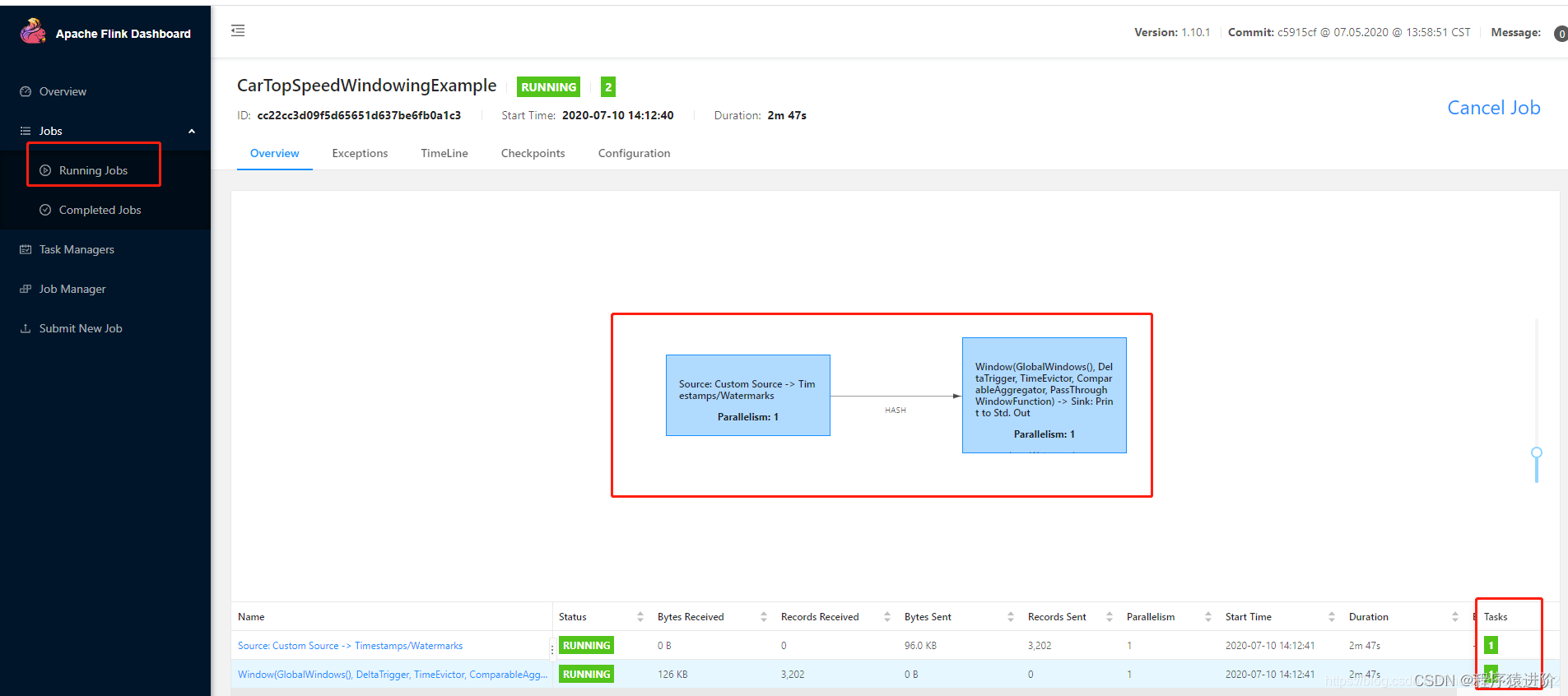1568x696 pixels.
Task: Click the 126 KB bytes received cell
Action: point(672,675)
